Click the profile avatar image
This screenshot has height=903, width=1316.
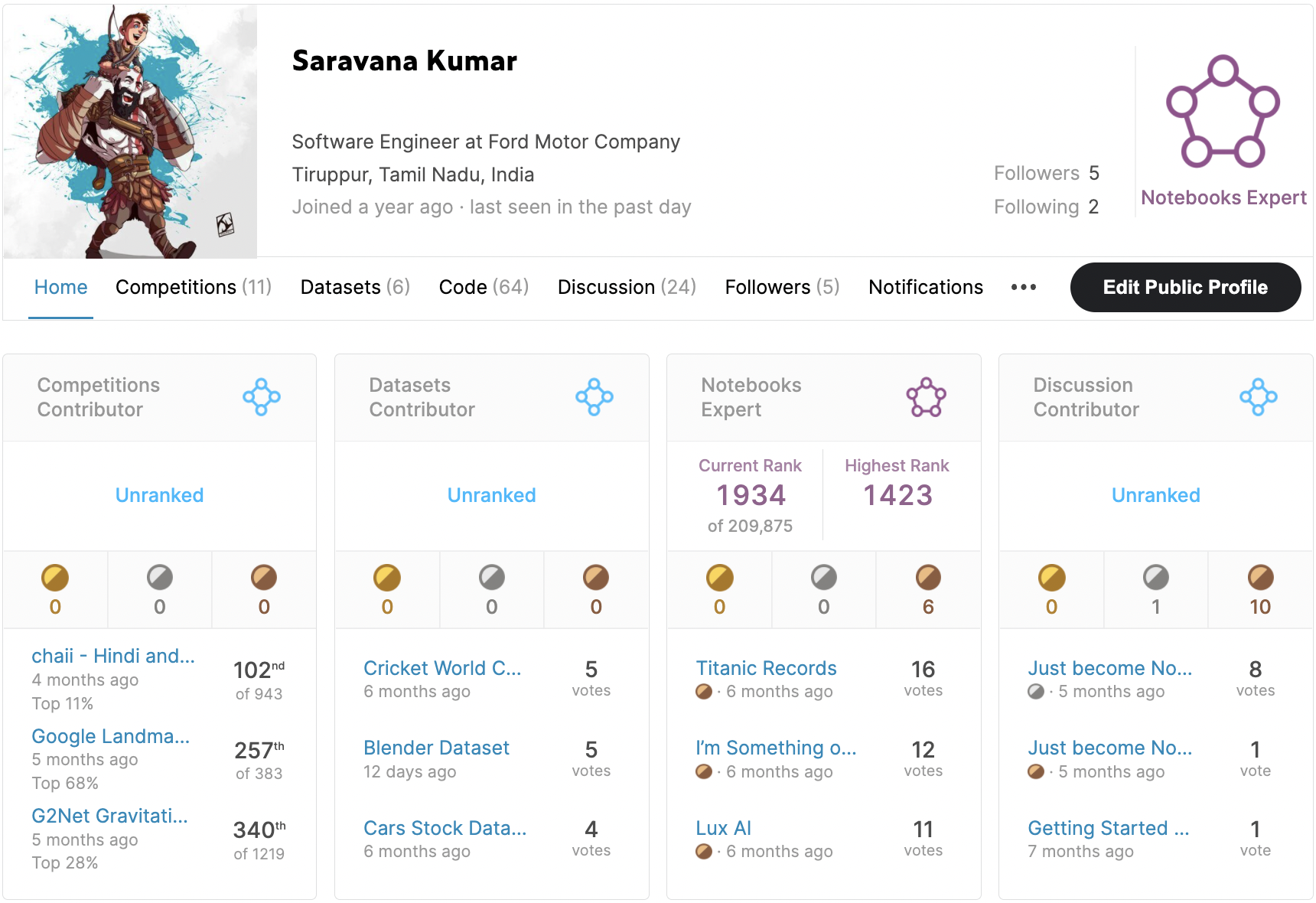coord(130,132)
